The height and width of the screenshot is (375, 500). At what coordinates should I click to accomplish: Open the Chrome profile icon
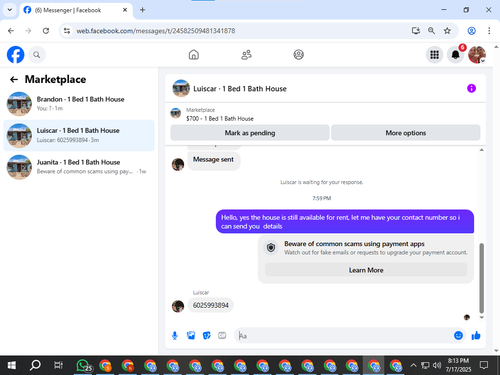(471, 31)
